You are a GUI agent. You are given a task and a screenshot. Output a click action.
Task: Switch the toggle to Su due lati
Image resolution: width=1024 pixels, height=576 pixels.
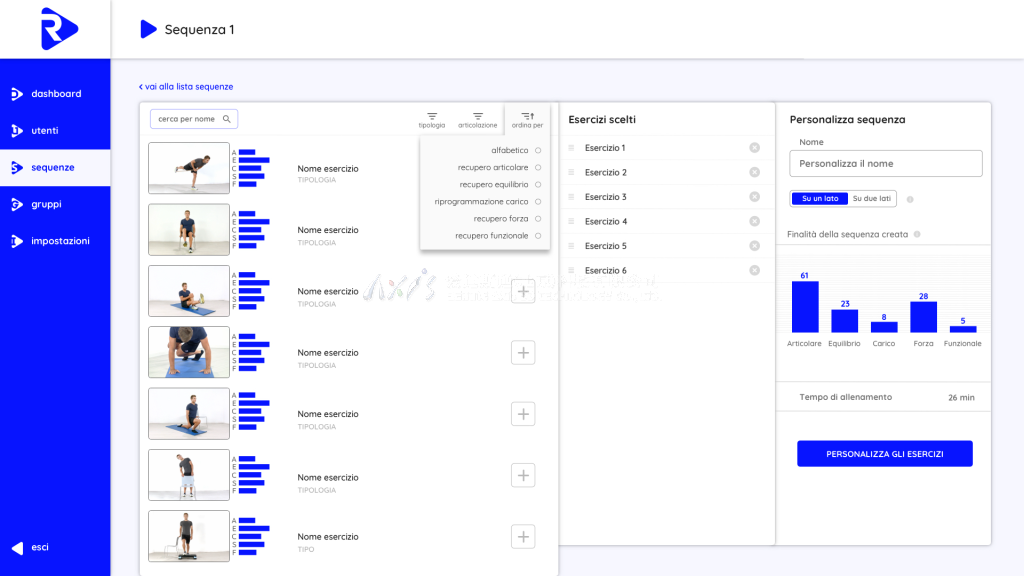pos(871,198)
